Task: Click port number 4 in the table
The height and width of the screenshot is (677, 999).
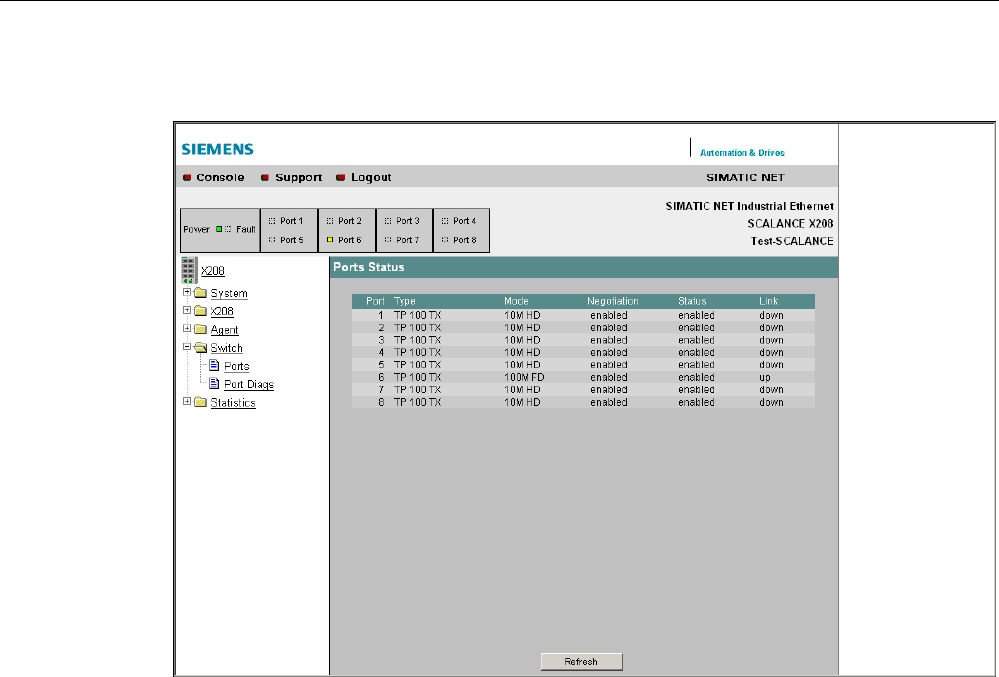Action: [381, 353]
